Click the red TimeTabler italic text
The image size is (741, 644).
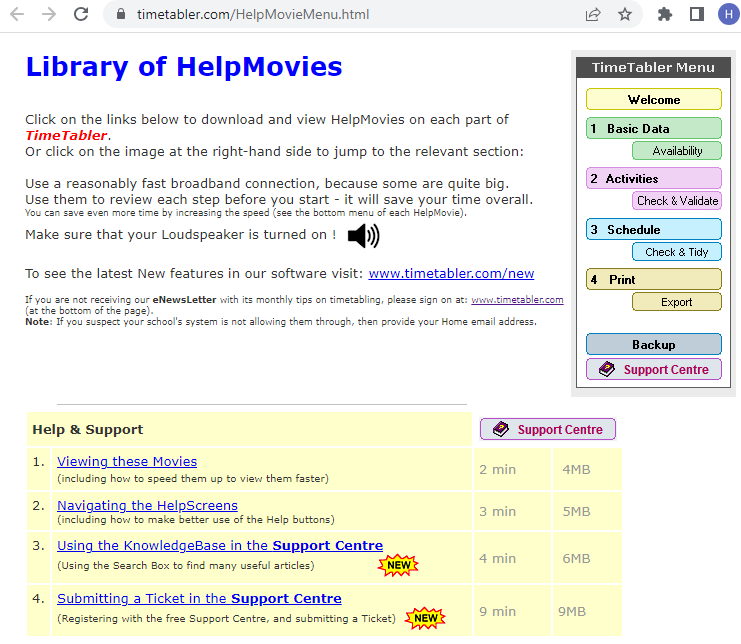[x=66, y=136]
